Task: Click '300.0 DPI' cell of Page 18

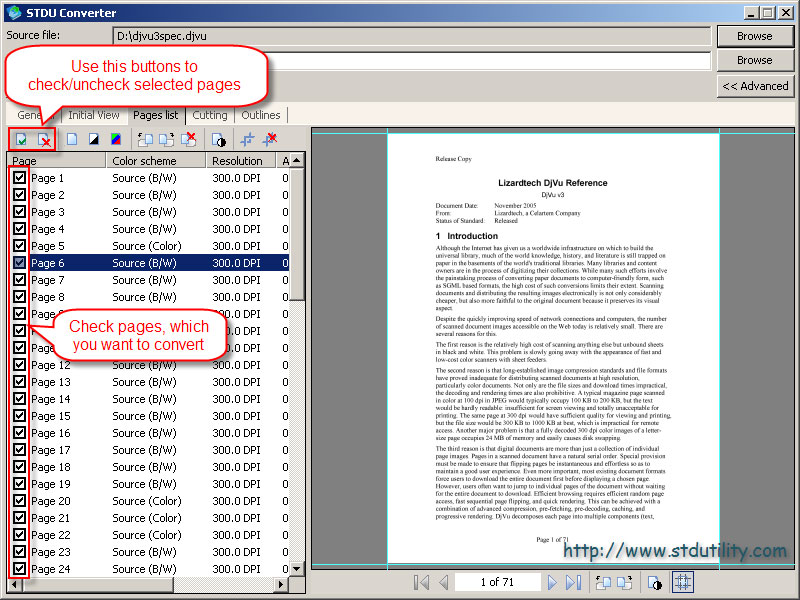Action: (236, 467)
